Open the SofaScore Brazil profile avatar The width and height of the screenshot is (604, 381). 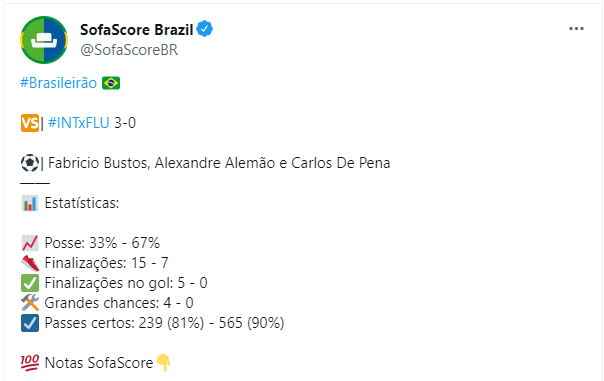pyautogui.click(x=44, y=40)
